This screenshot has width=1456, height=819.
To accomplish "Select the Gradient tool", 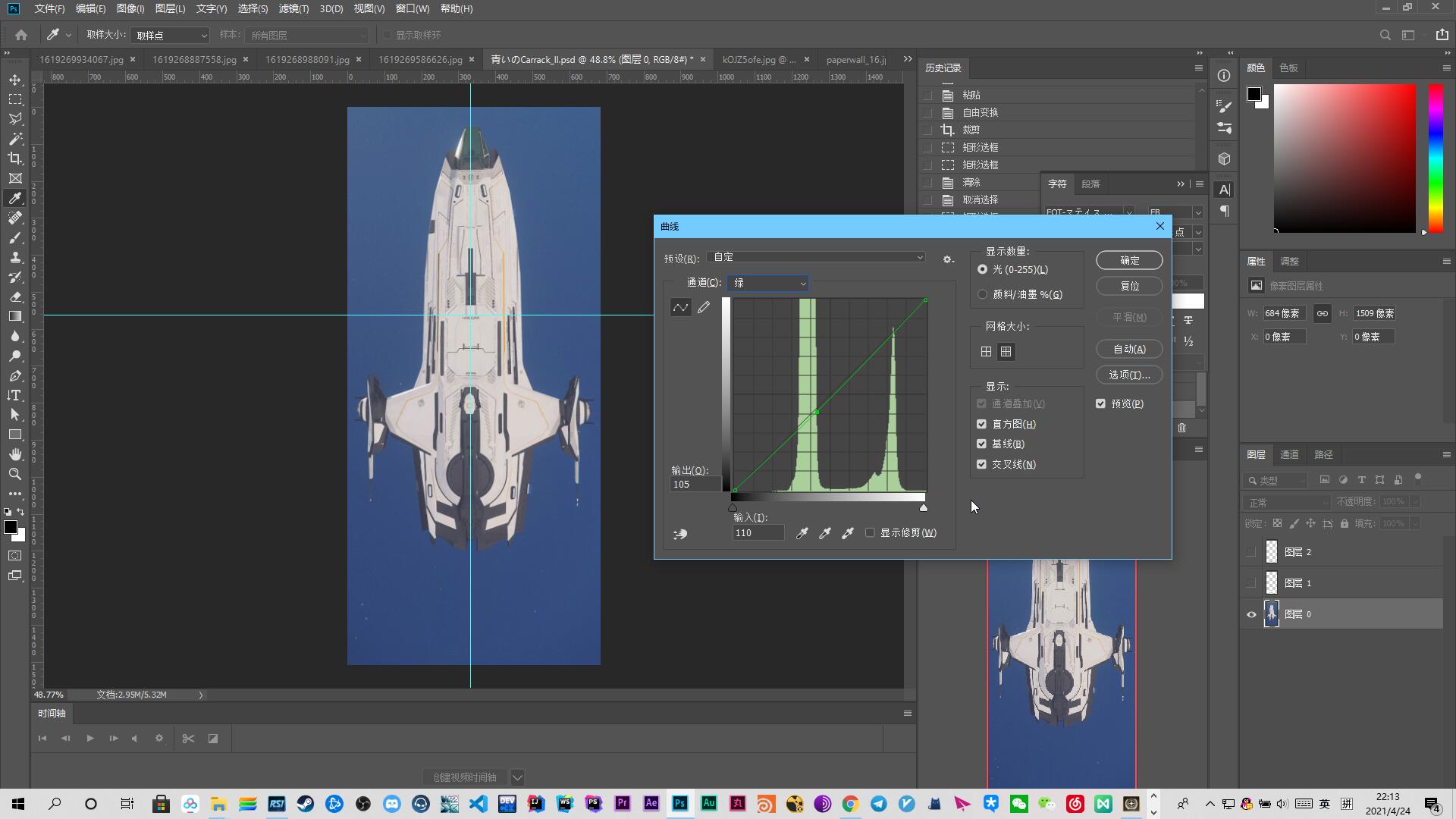I will click(15, 316).
